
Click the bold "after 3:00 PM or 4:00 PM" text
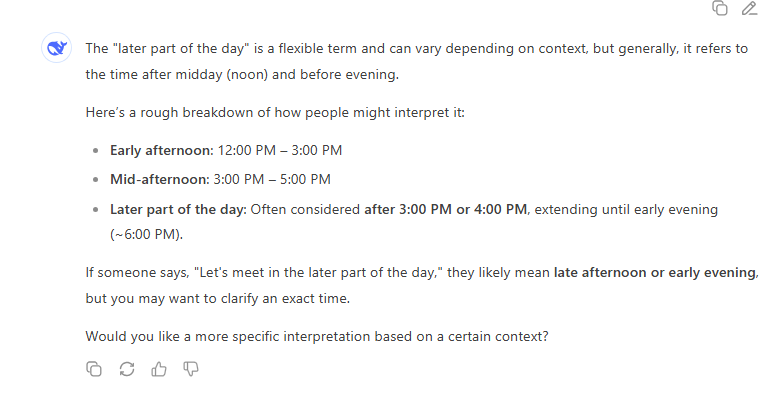(x=445, y=210)
